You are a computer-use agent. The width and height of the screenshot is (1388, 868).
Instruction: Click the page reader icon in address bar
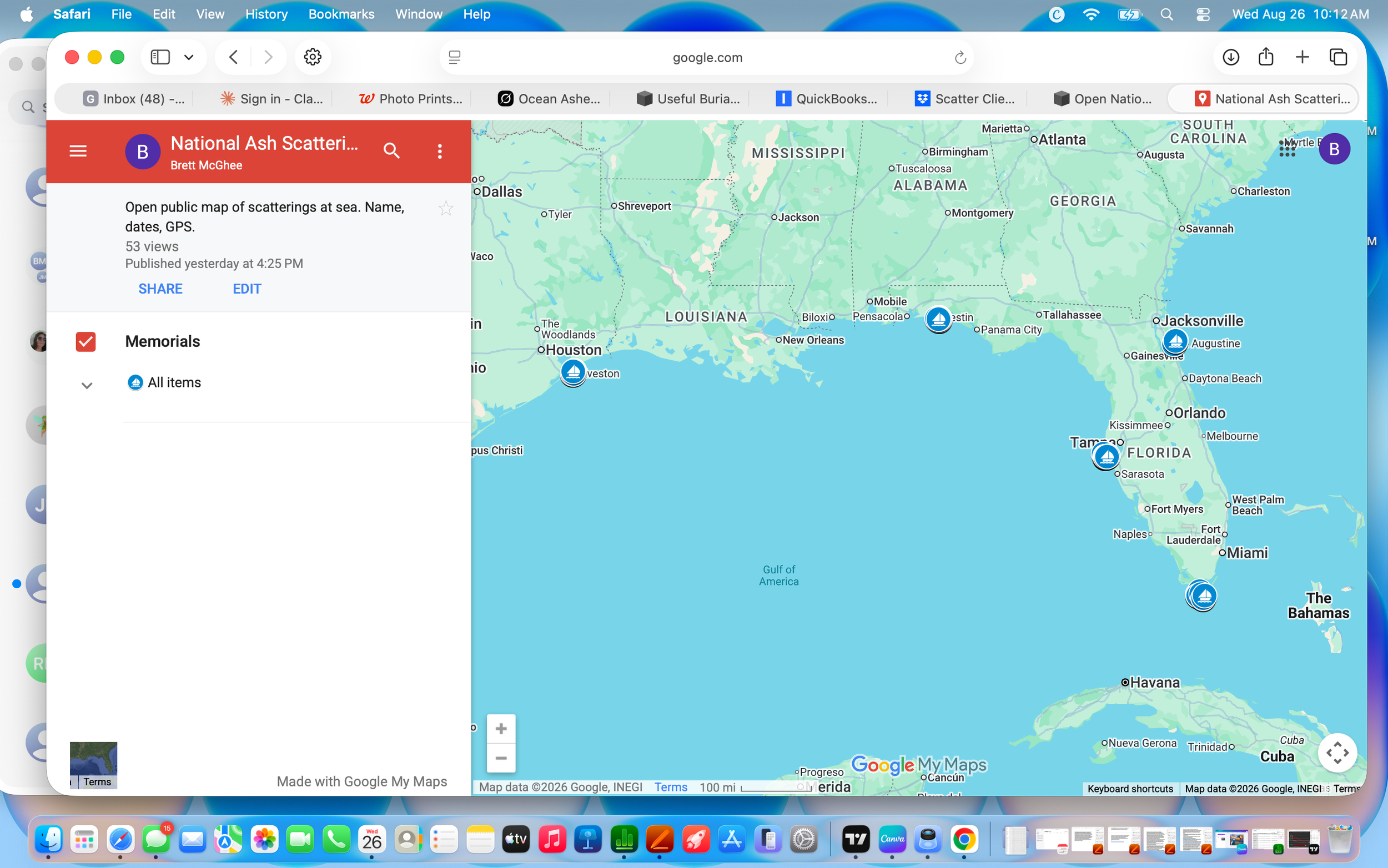(x=454, y=57)
